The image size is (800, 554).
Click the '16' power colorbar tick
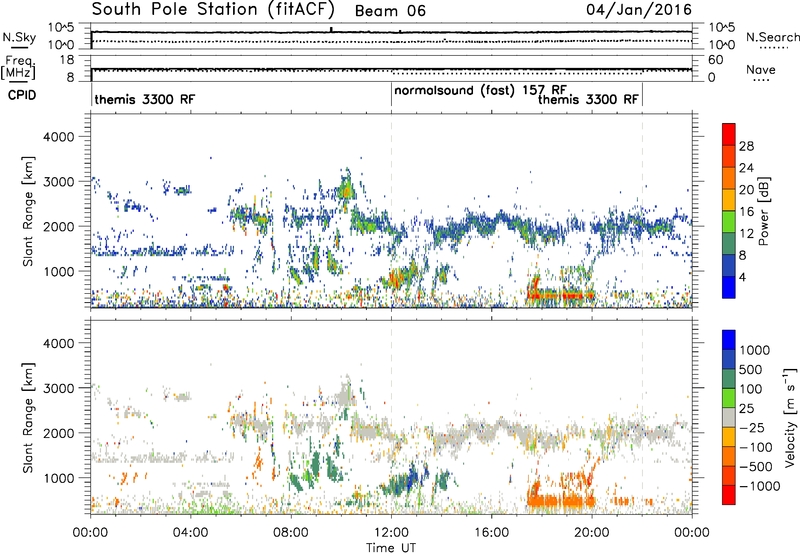pos(746,212)
